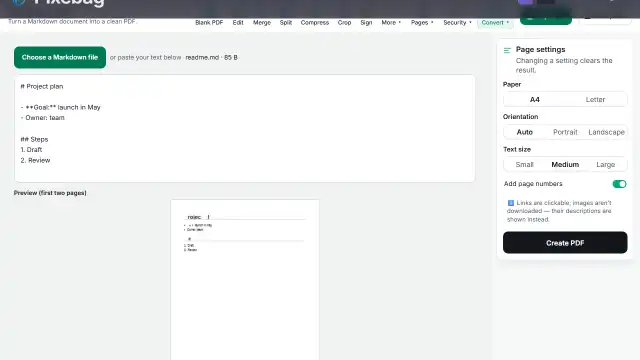Click the 'Orientation' label
Image resolution: width=640 pixels, height=360 pixels.
520,117
